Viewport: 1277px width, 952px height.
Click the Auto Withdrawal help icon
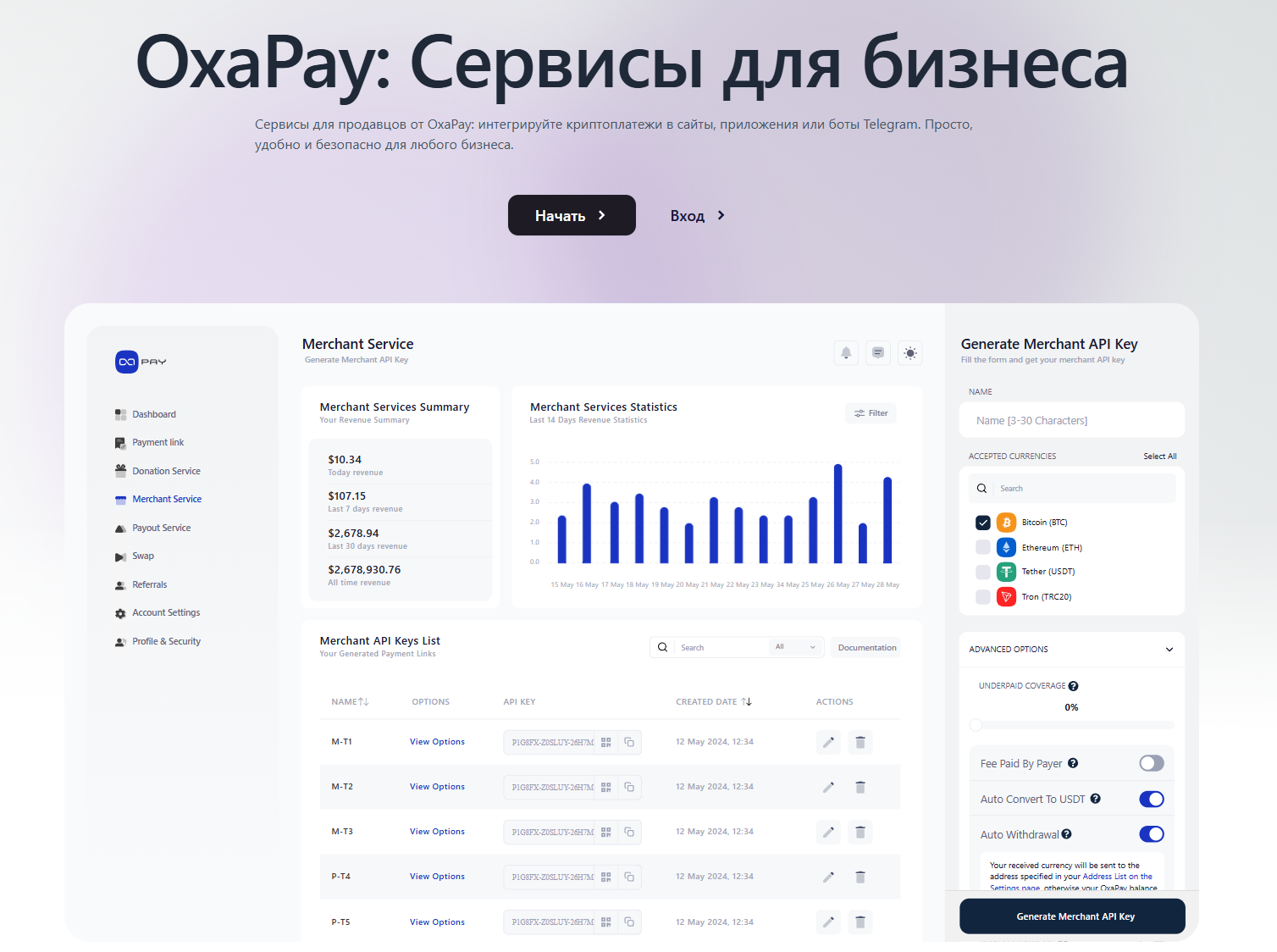coord(1067,834)
